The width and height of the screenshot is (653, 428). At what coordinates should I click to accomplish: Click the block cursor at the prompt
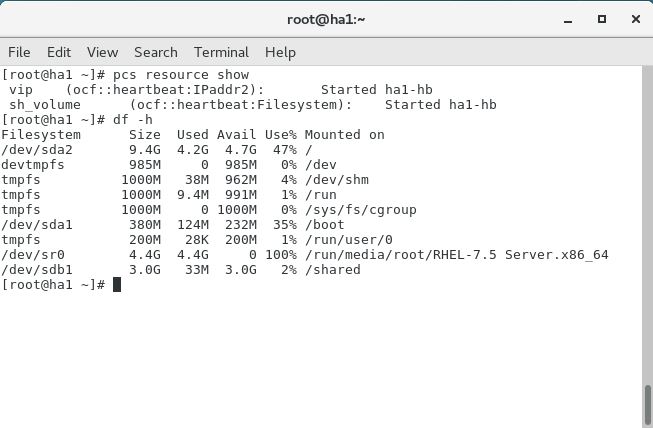click(117, 285)
